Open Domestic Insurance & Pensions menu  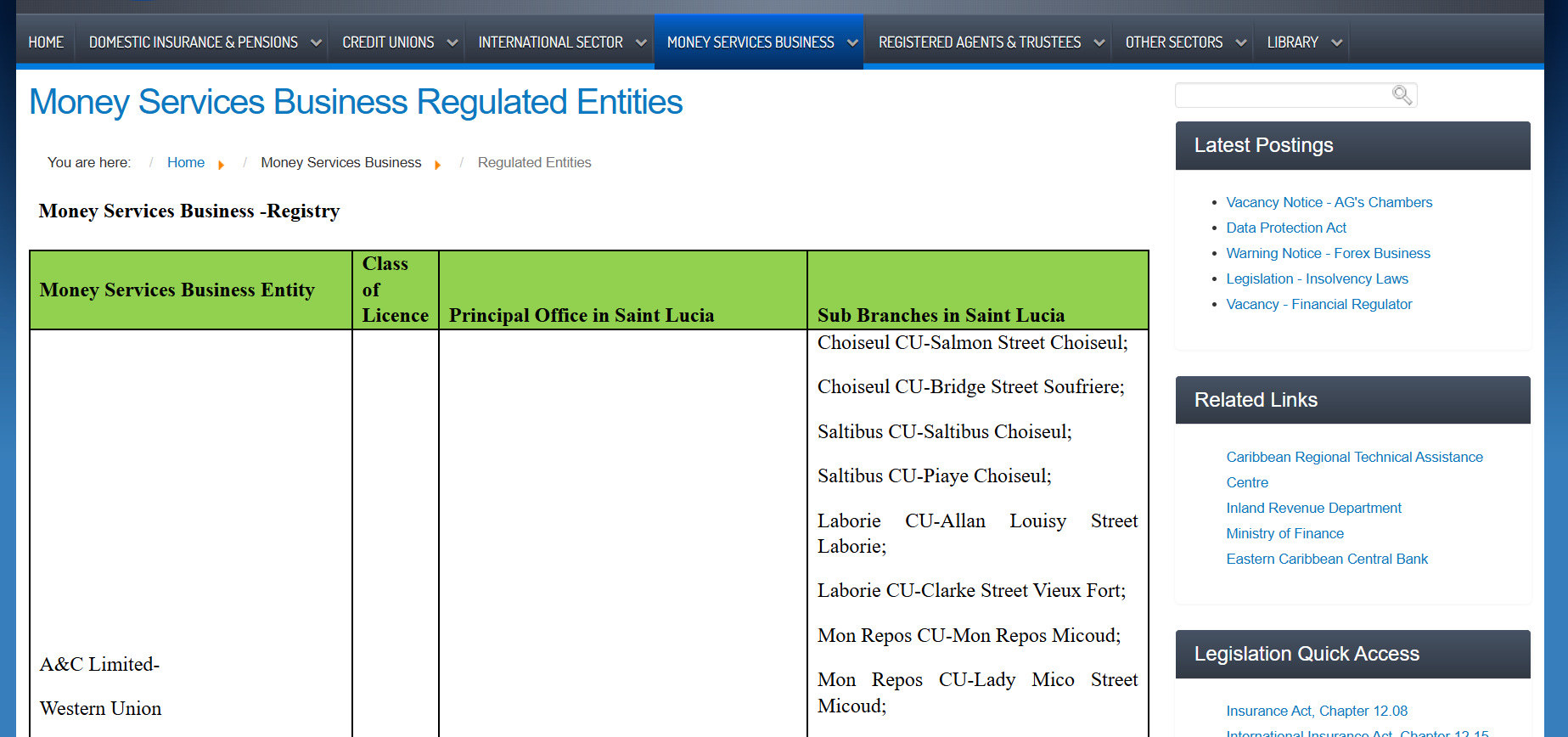pyautogui.click(x=194, y=42)
